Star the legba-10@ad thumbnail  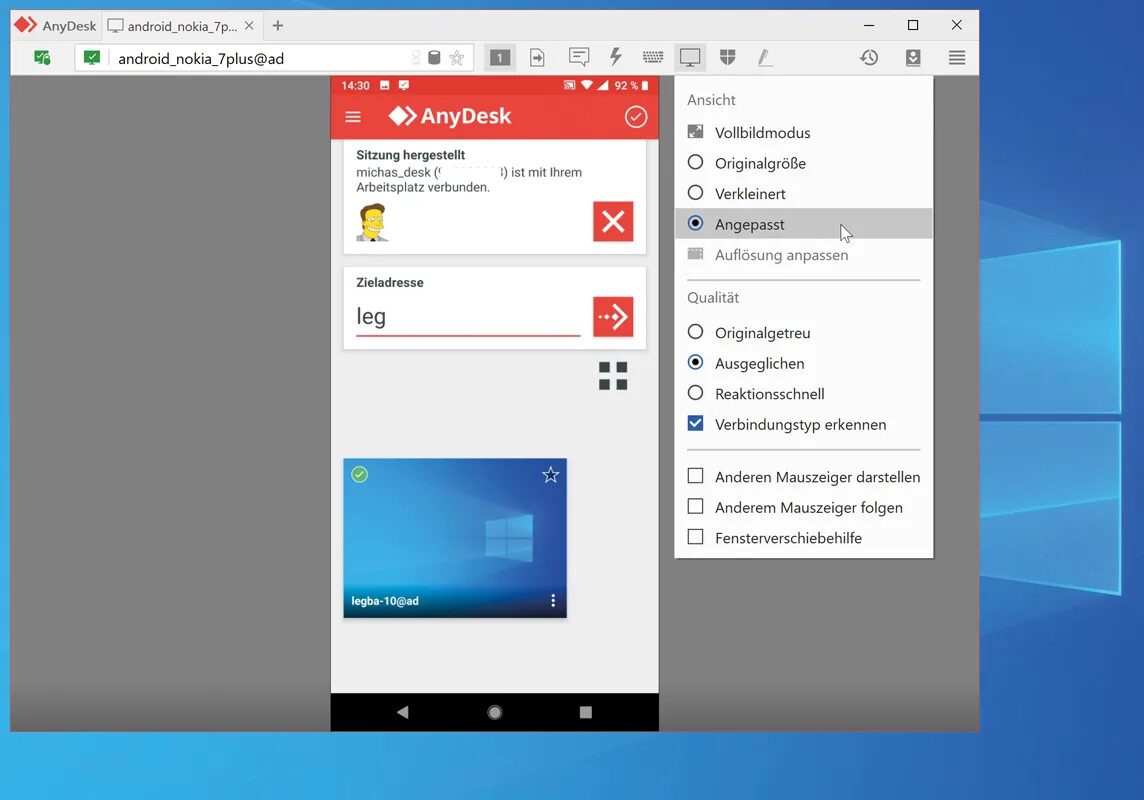(551, 475)
